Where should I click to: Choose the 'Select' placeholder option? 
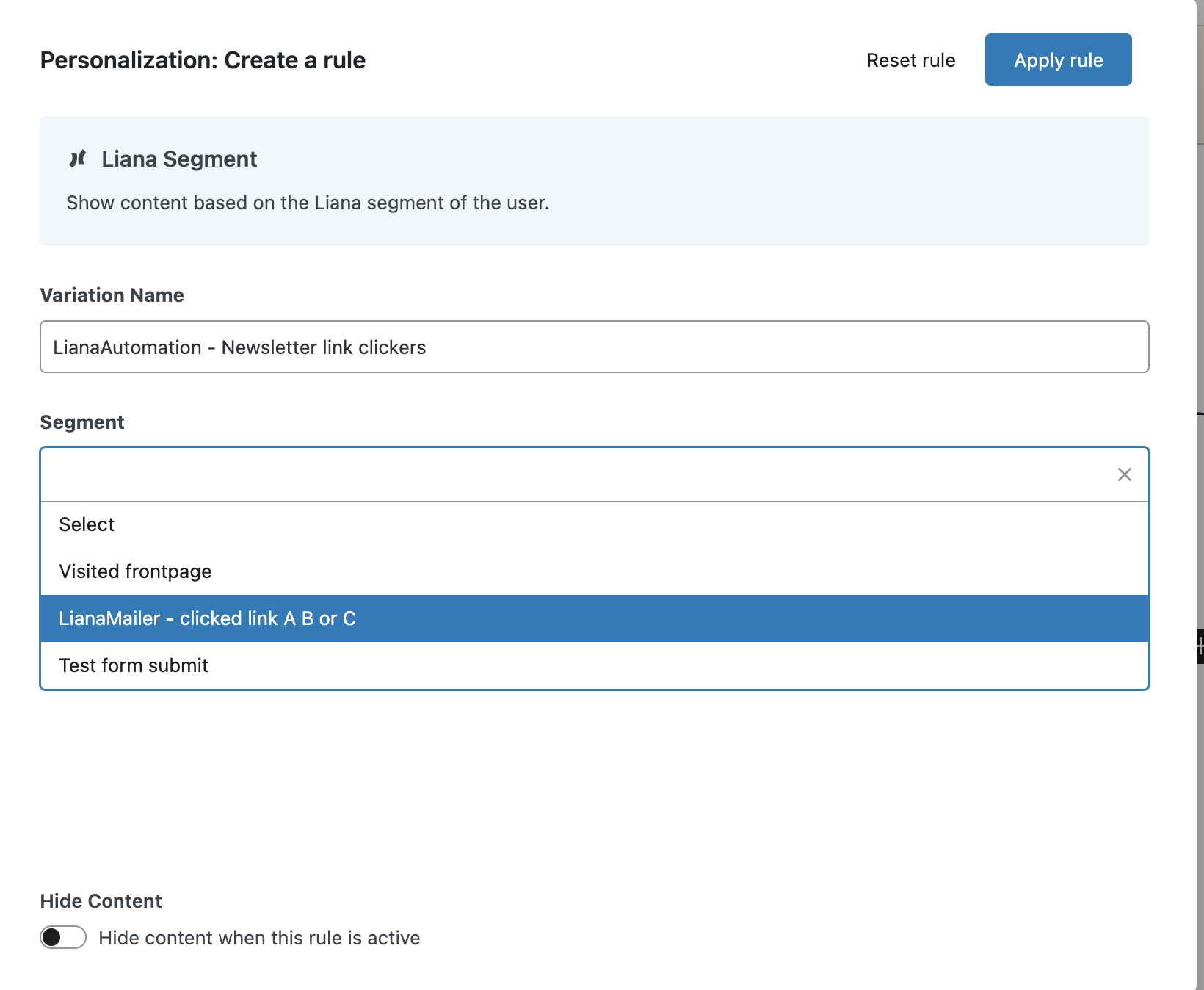click(x=87, y=524)
